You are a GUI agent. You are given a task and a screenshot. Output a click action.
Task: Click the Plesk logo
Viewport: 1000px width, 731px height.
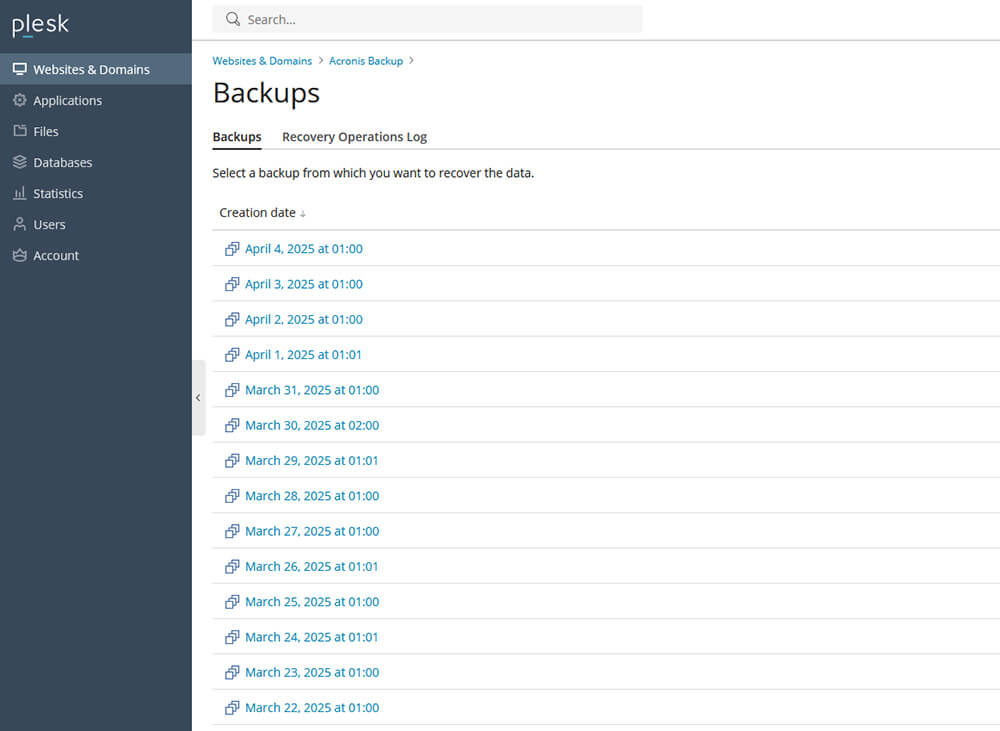pos(40,26)
